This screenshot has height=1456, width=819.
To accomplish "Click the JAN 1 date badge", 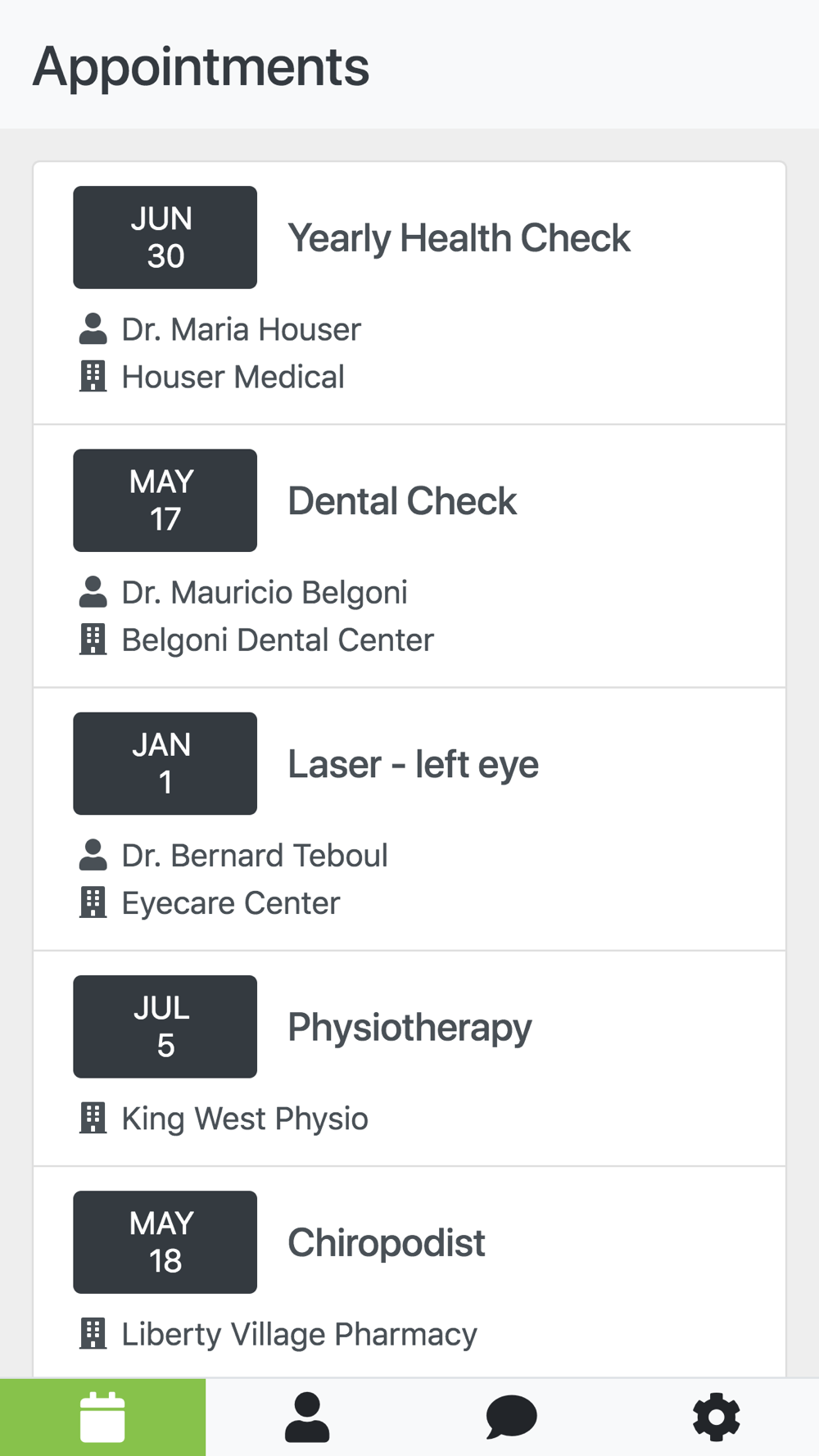I will (165, 763).
